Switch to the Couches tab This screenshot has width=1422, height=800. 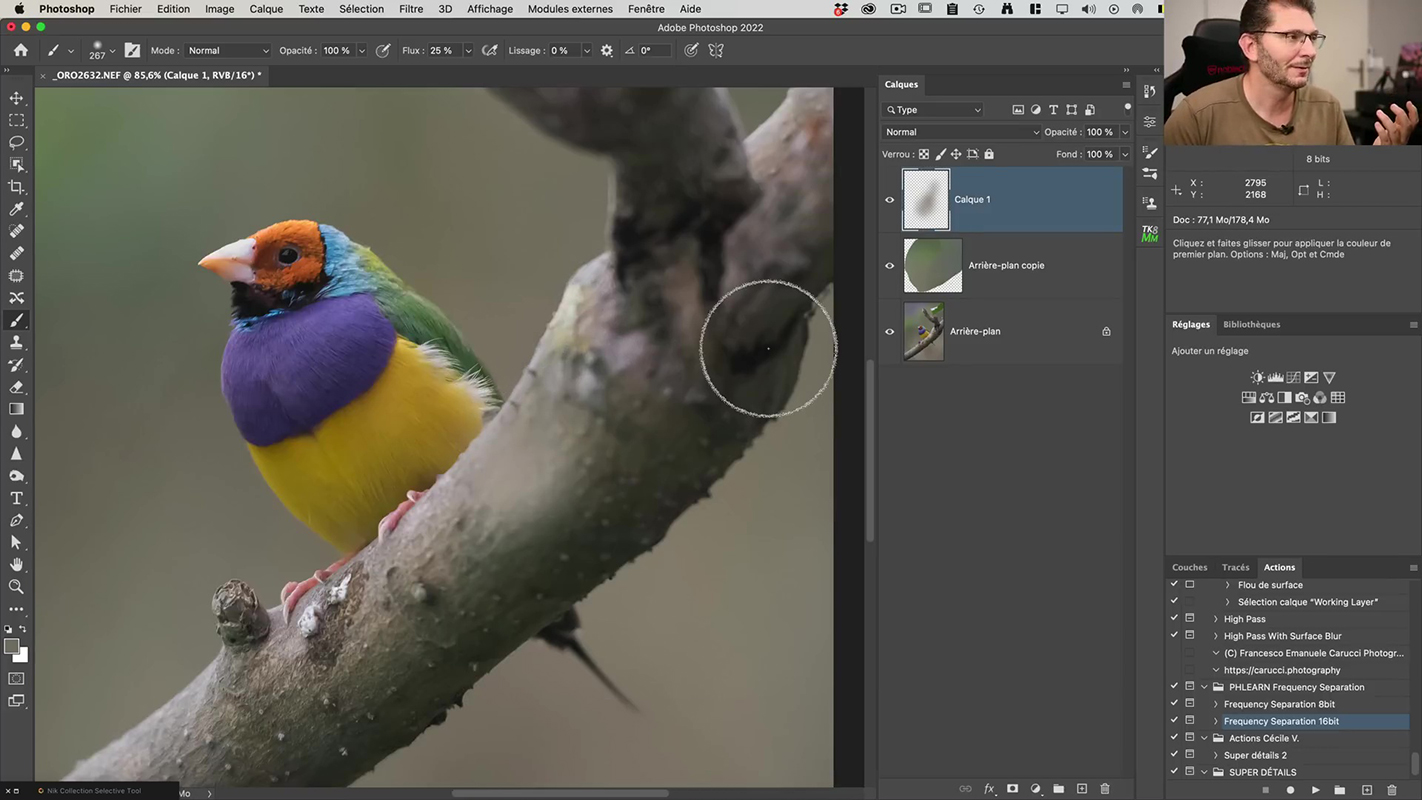[x=1189, y=568]
